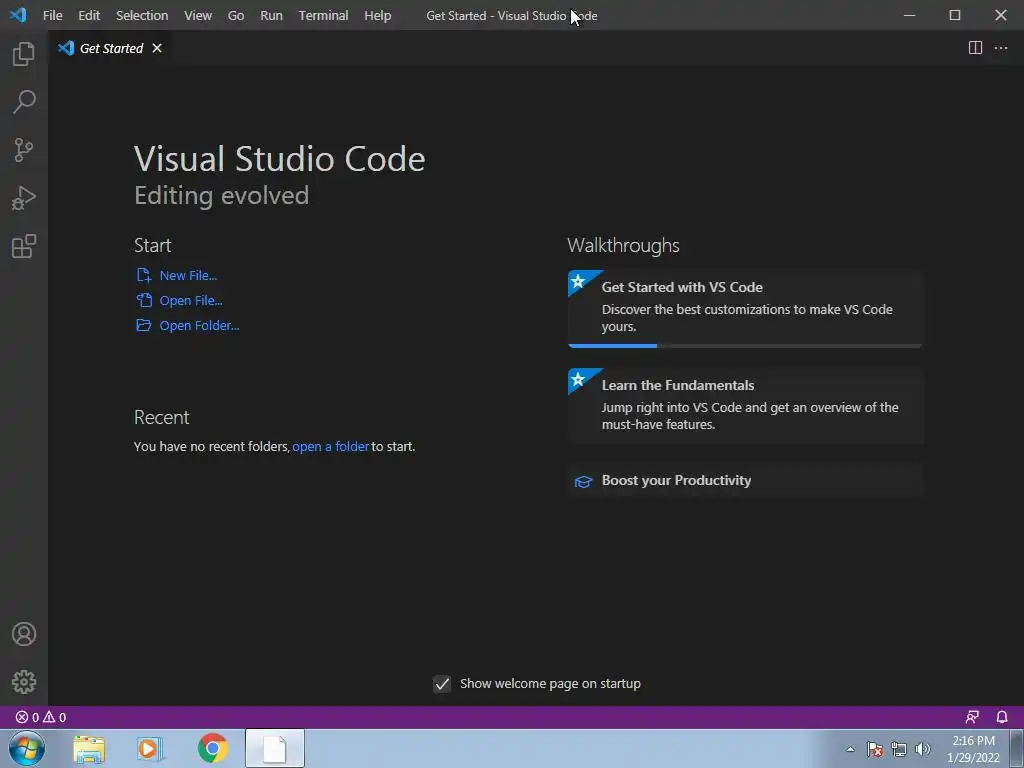Image resolution: width=1024 pixels, height=768 pixels.
Task: Open the notifications bell
Action: 1002,717
